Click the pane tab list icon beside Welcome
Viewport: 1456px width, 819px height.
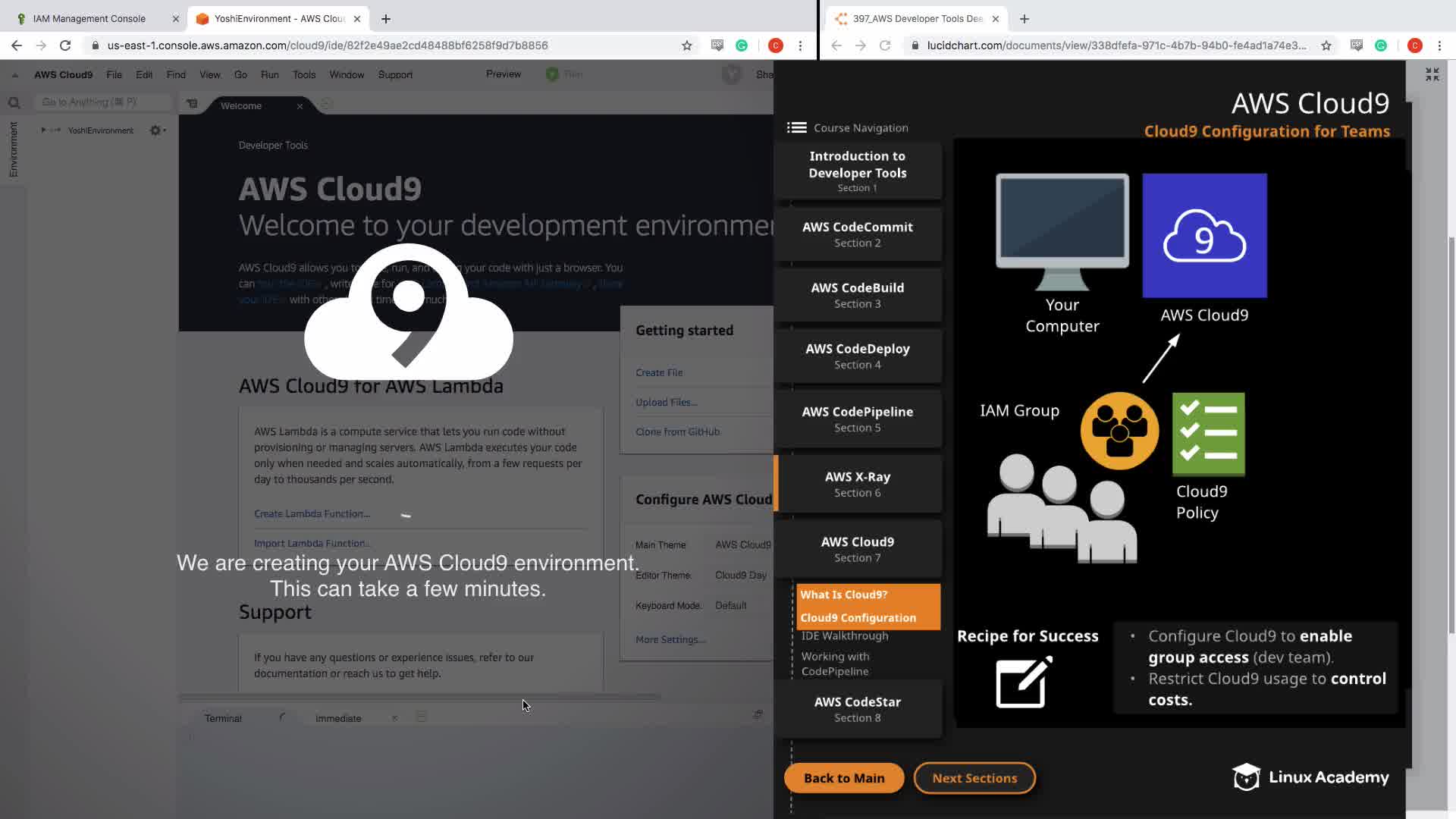(x=193, y=104)
